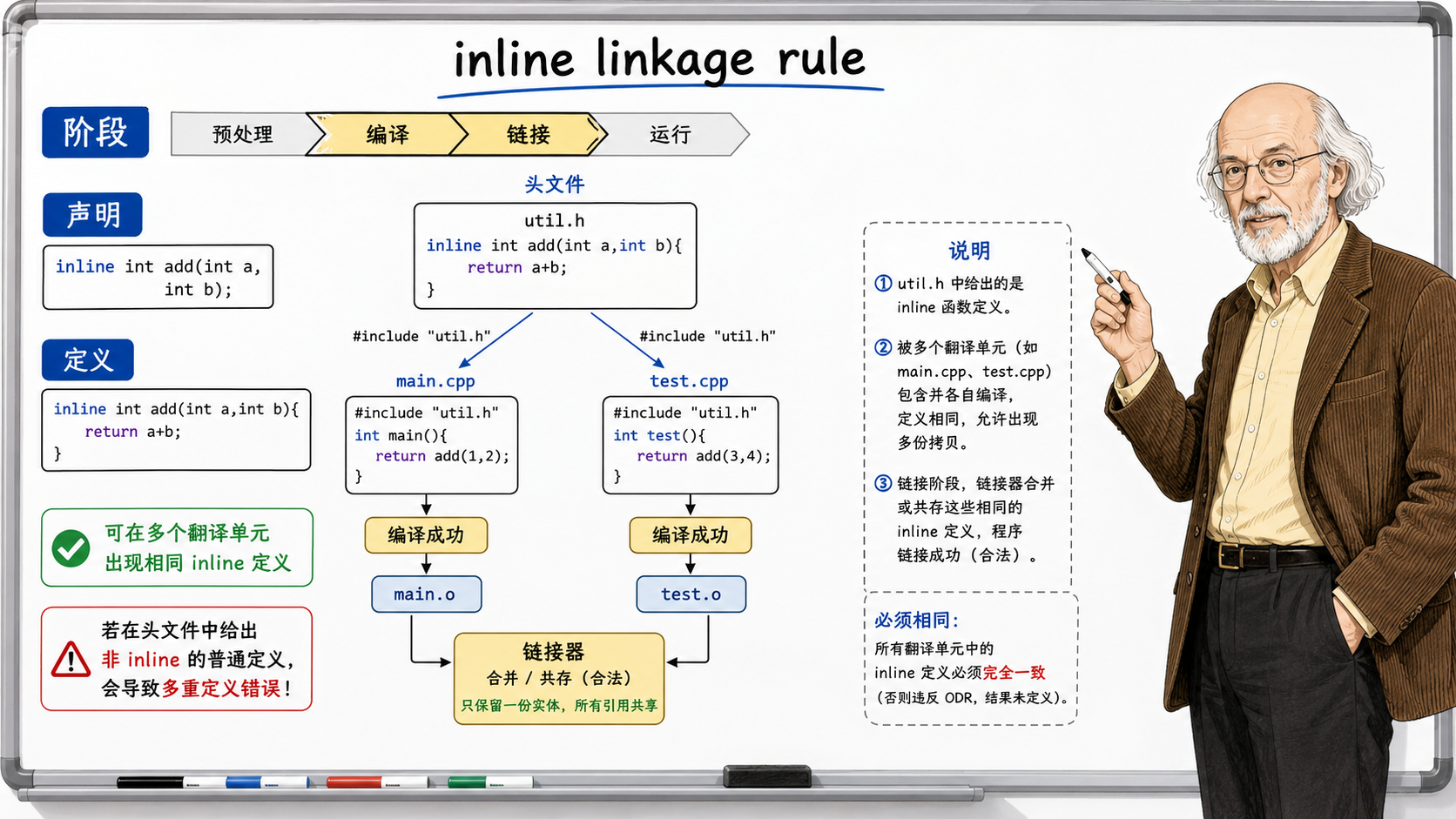1456x819 pixels.
Task: Click the title inline linkage rule
Action: point(659,59)
